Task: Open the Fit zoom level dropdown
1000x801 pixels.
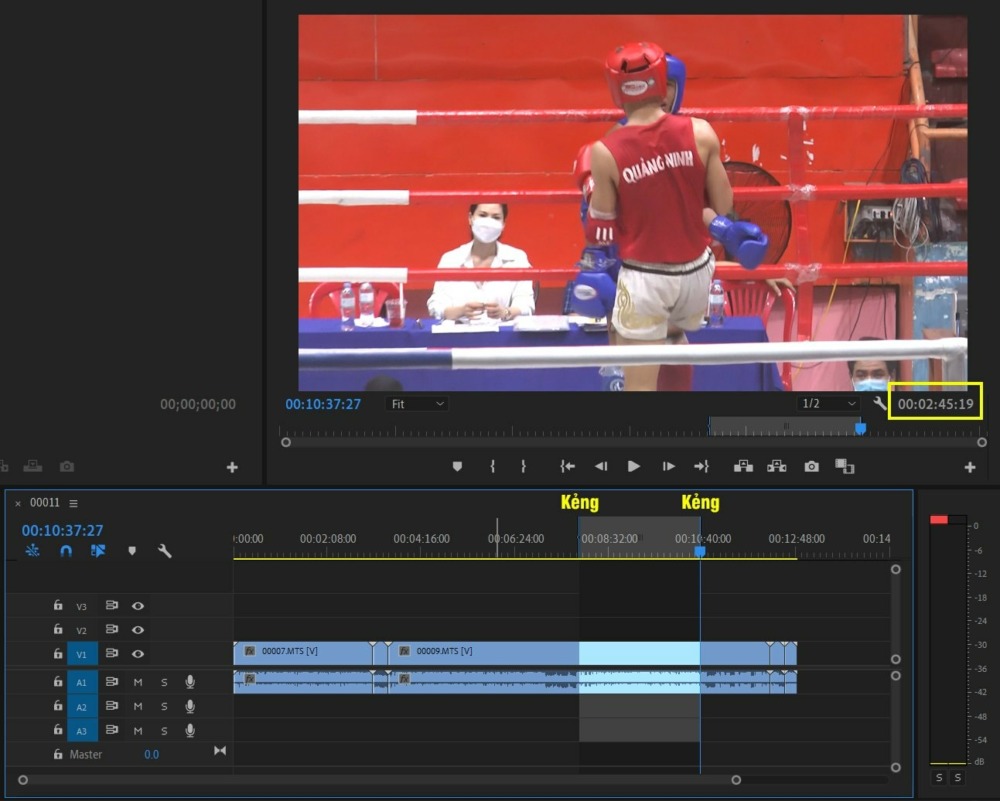Action: pyautogui.click(x=416, y=404)
